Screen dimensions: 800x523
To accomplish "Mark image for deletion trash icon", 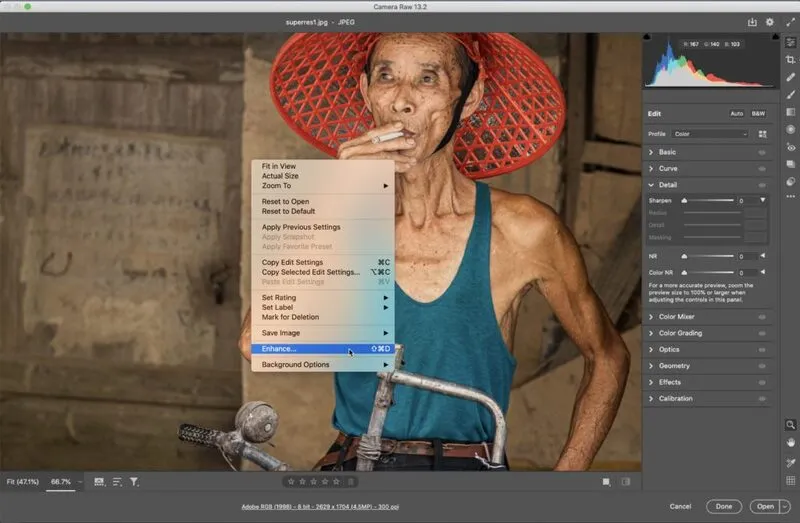I will 351,482.
